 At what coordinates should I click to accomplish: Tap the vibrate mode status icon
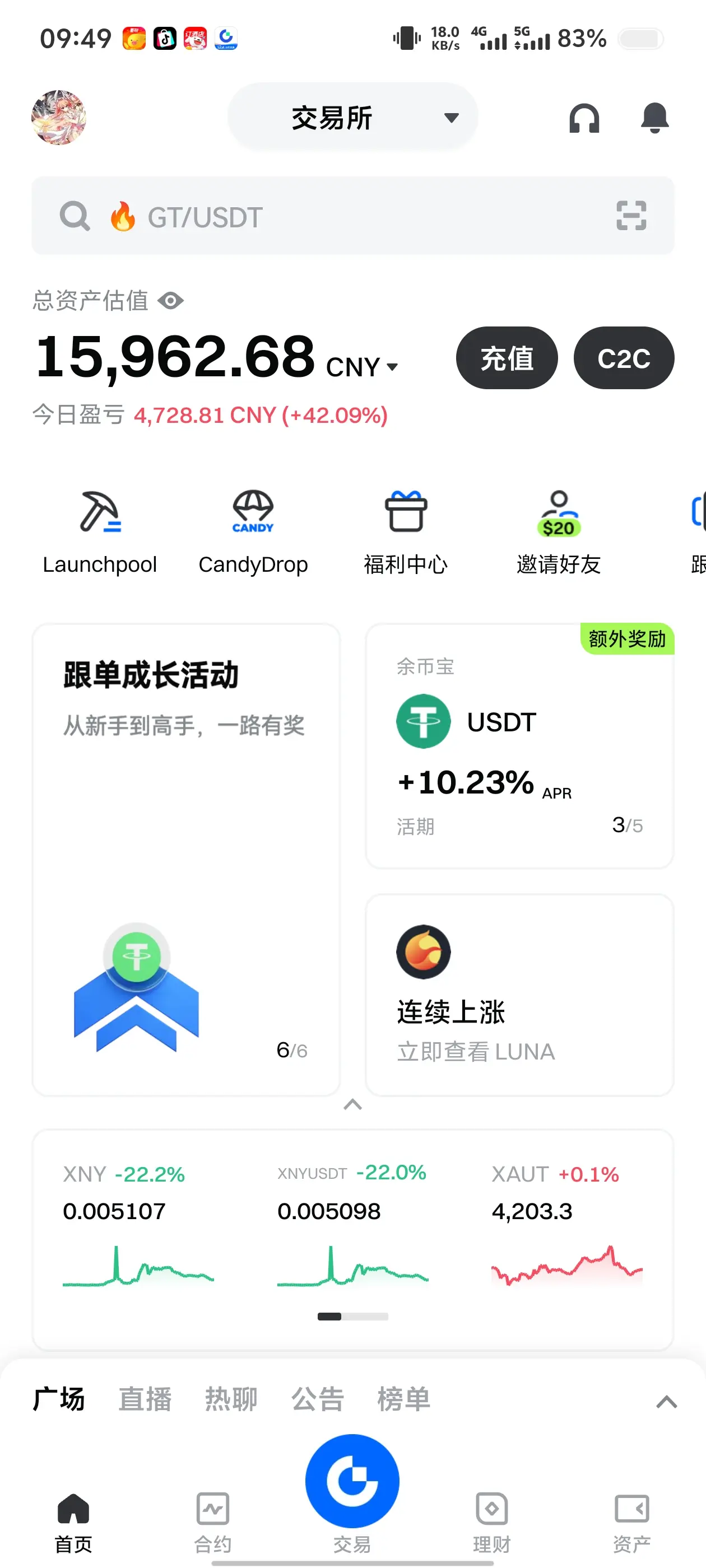[x=407, y=38]
